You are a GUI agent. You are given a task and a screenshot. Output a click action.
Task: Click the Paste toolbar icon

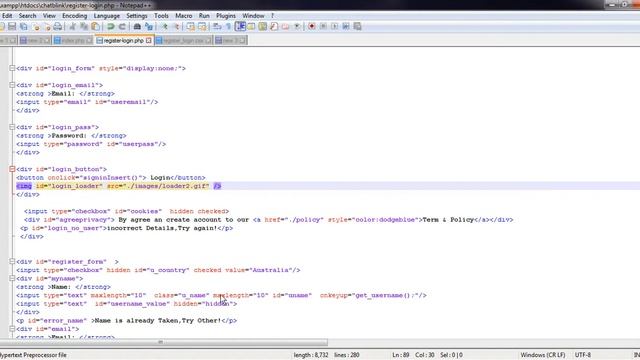[96, 27]
